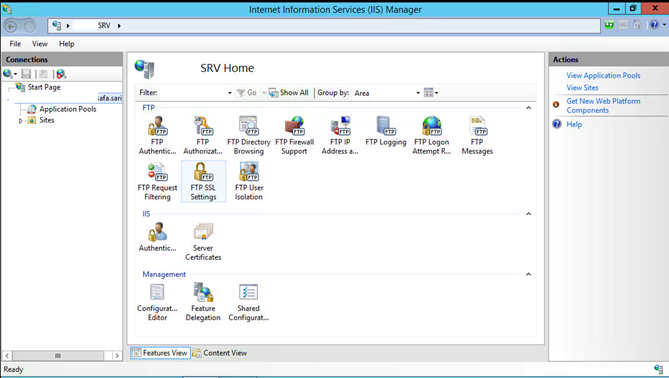The height and width of the screenshot is (378, 669).
Task: Open Server Certificates feature
Action: pos(203,241)
